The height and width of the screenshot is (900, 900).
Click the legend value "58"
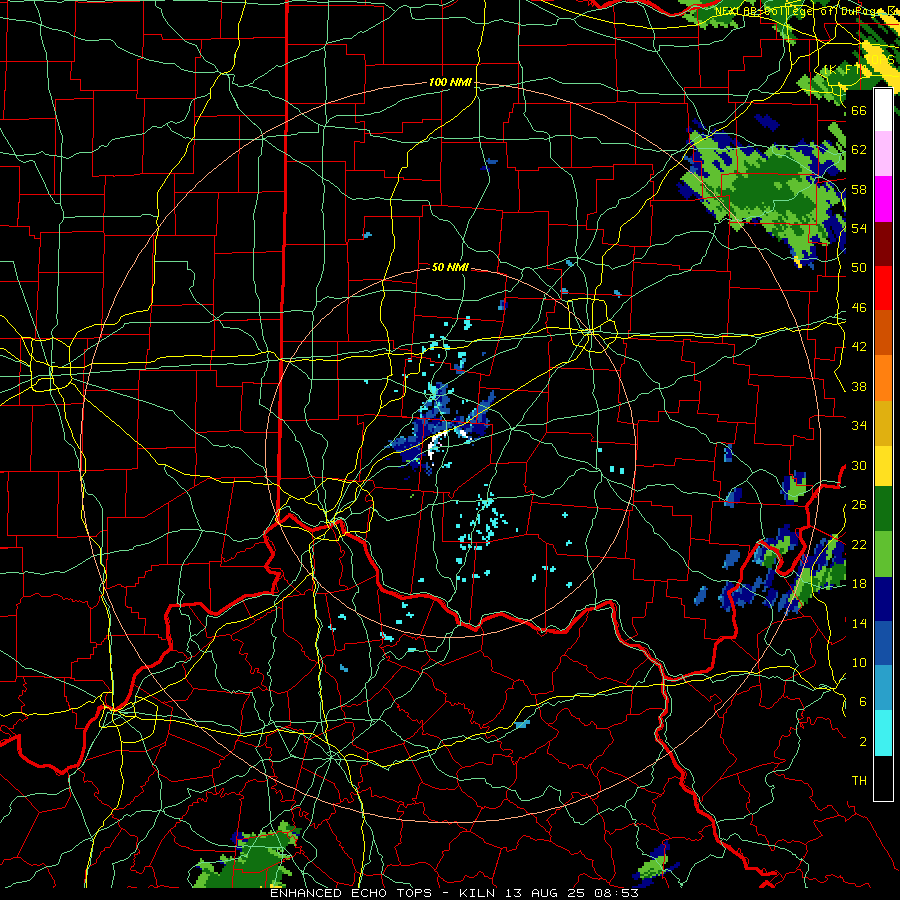coord(859,189)
